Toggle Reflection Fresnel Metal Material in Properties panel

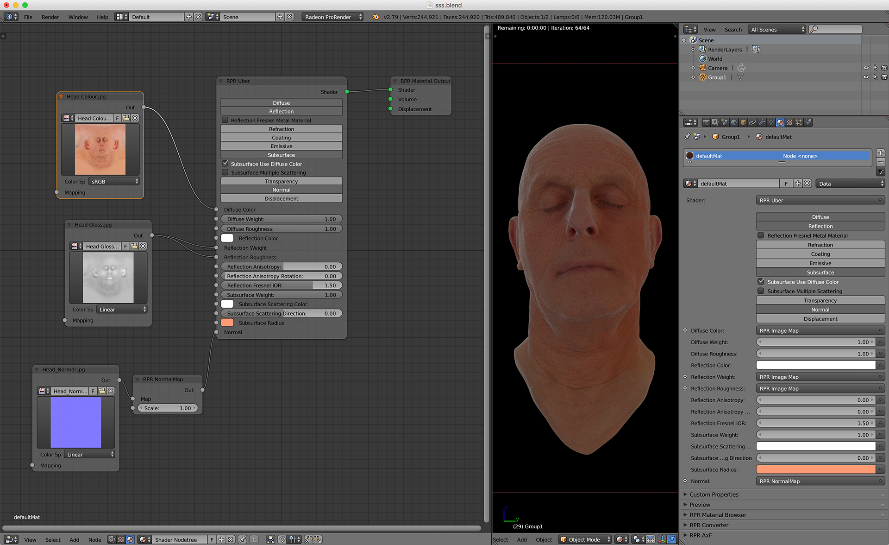761,235
